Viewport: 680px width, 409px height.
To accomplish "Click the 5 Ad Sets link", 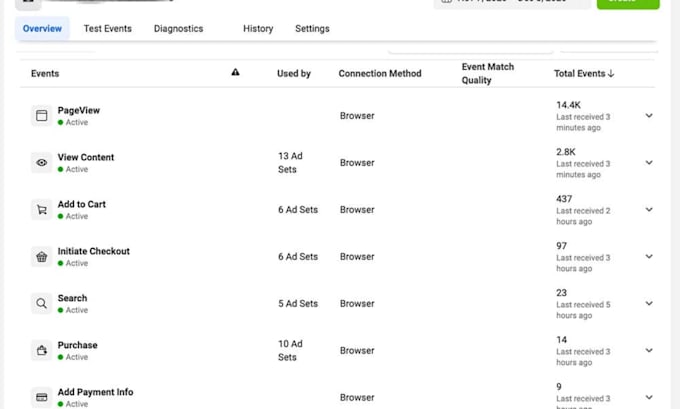I will (298, 303).
